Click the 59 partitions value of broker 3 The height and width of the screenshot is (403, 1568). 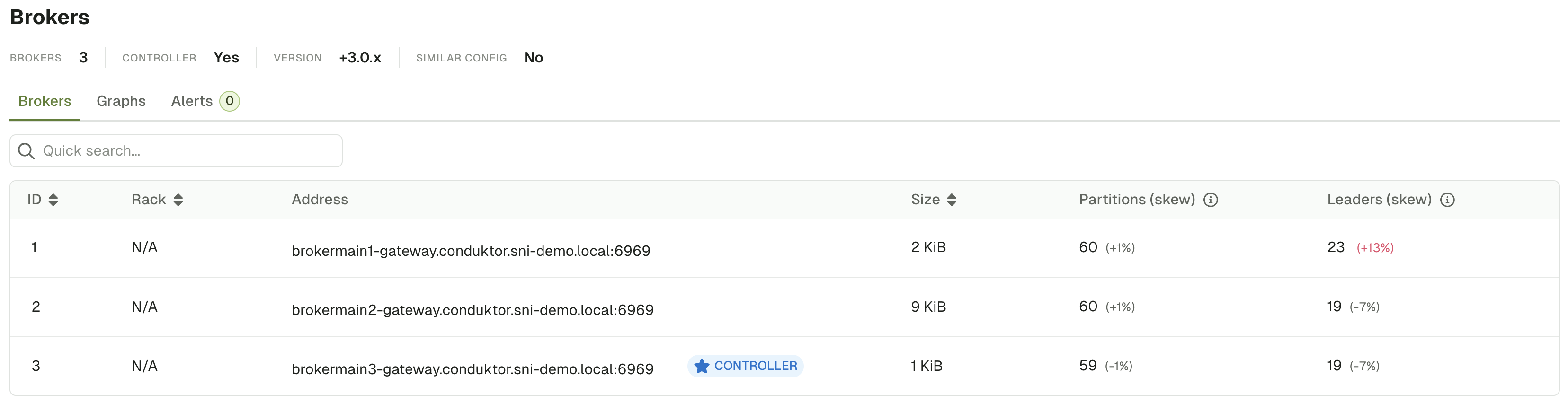pyautogui.click(x=1088, y=366)
